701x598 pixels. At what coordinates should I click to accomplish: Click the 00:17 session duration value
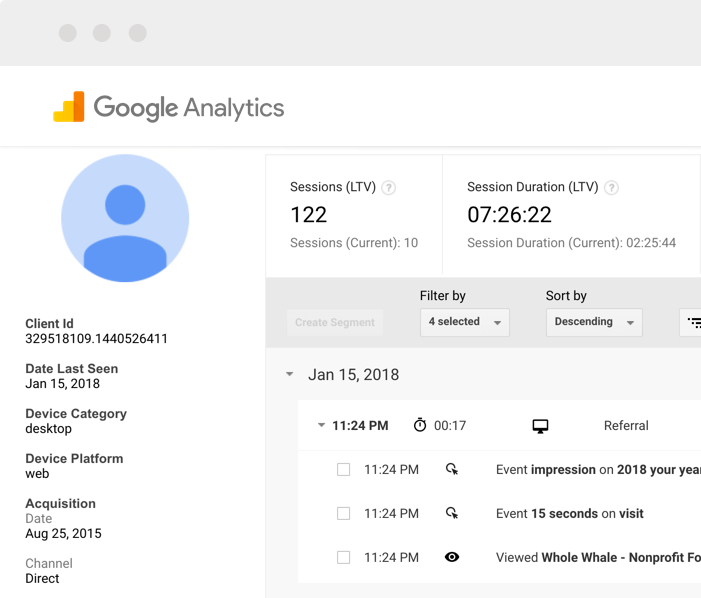tap(450, 425)
